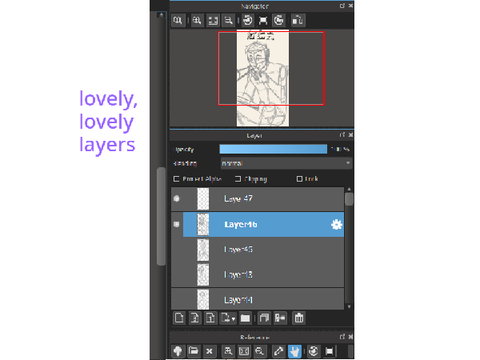Click the Navigator preview image

(x=263, y=78)
